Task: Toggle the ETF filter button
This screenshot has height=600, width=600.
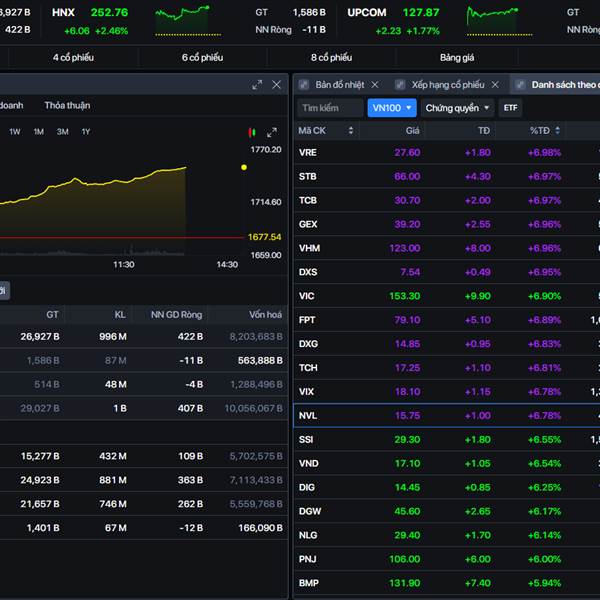Action: point(510,108)
